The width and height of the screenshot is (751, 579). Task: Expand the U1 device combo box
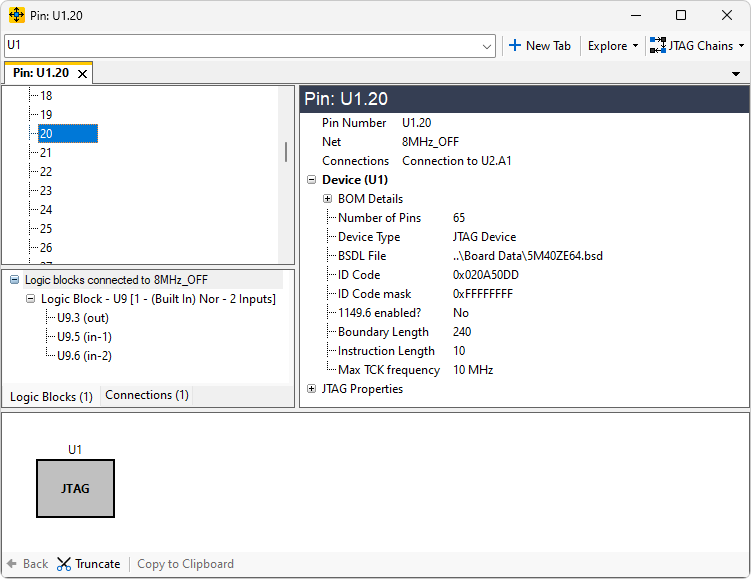487,46
